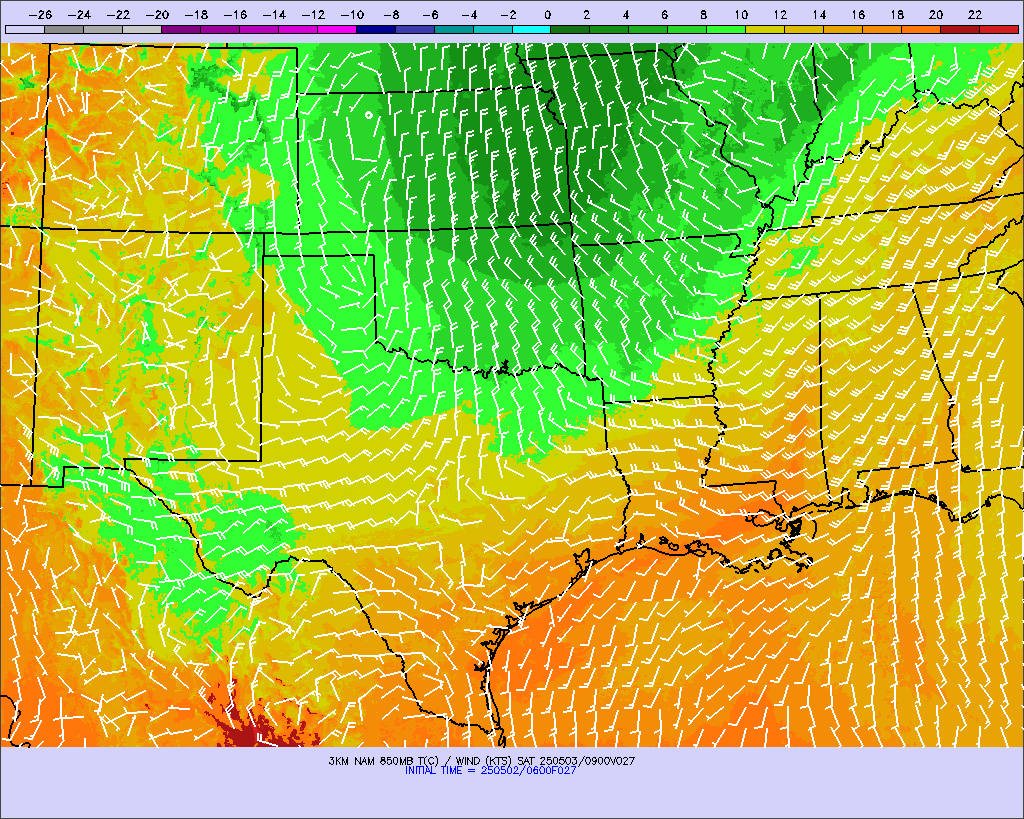1024x819 pixels.
Task: Click the dark purple swatch between -20 and -18
Action: [x=181, y=29]
